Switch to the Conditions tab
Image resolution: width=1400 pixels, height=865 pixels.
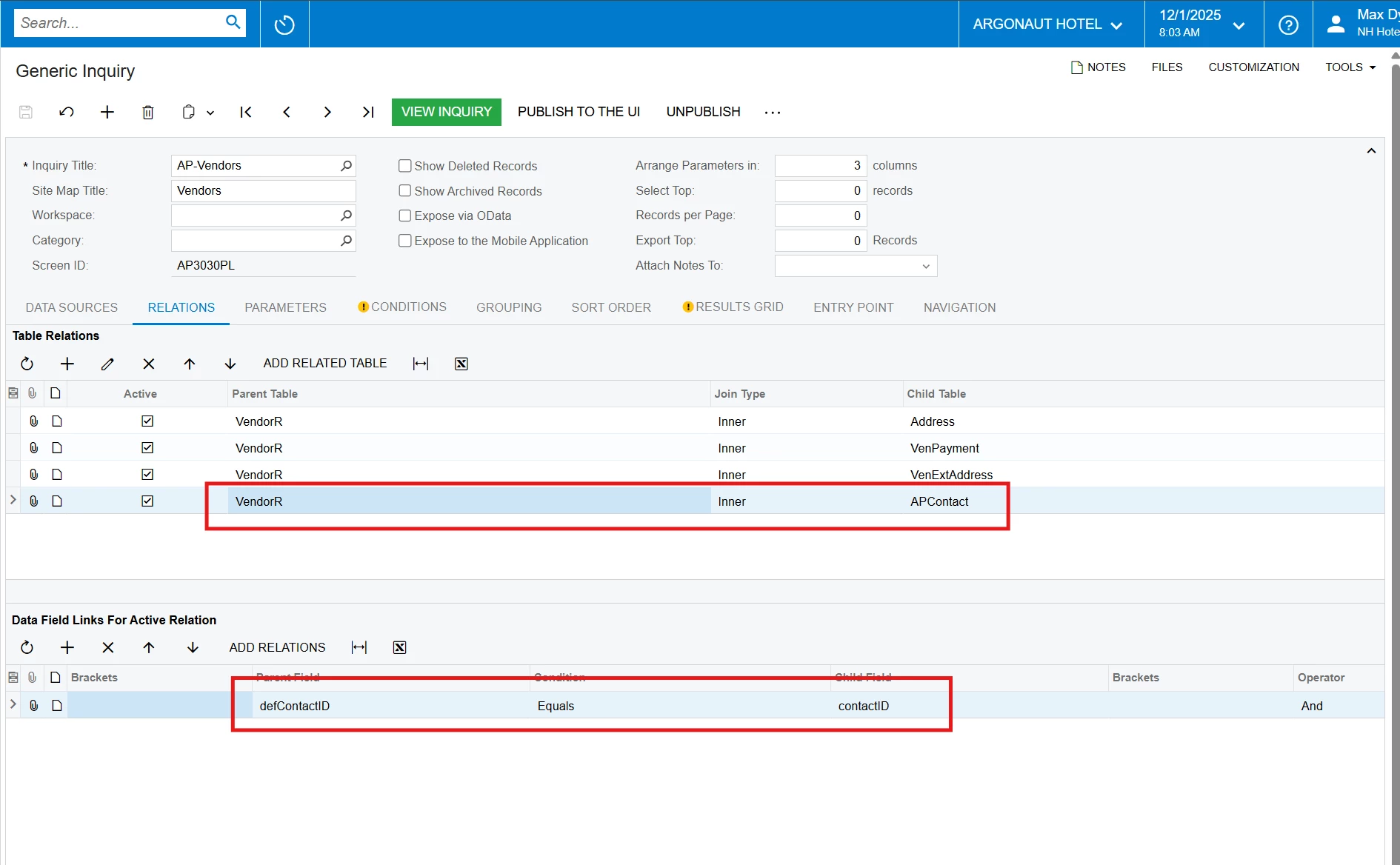[x=402, y=307]
